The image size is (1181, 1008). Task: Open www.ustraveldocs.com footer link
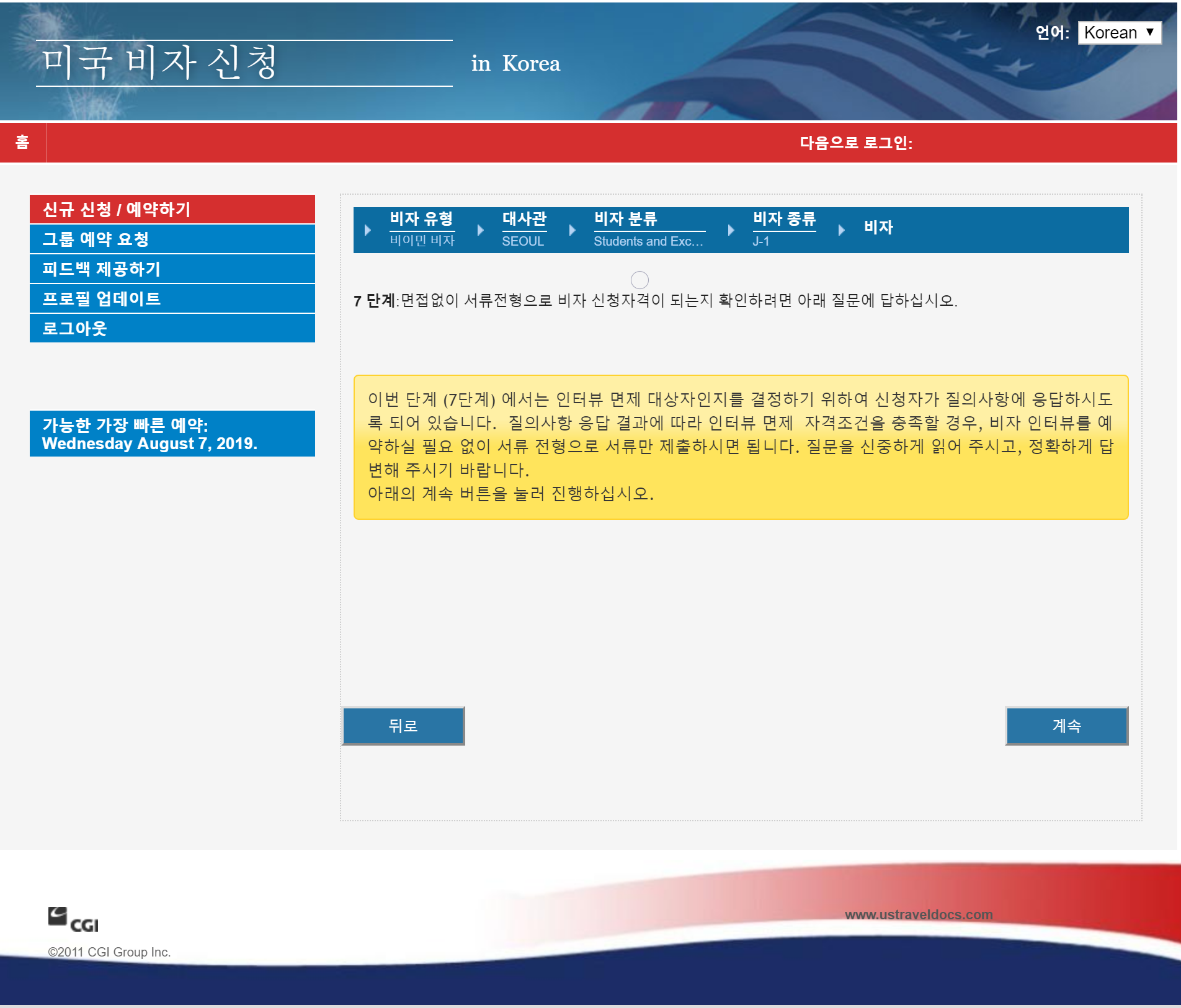tap(919, 914)
